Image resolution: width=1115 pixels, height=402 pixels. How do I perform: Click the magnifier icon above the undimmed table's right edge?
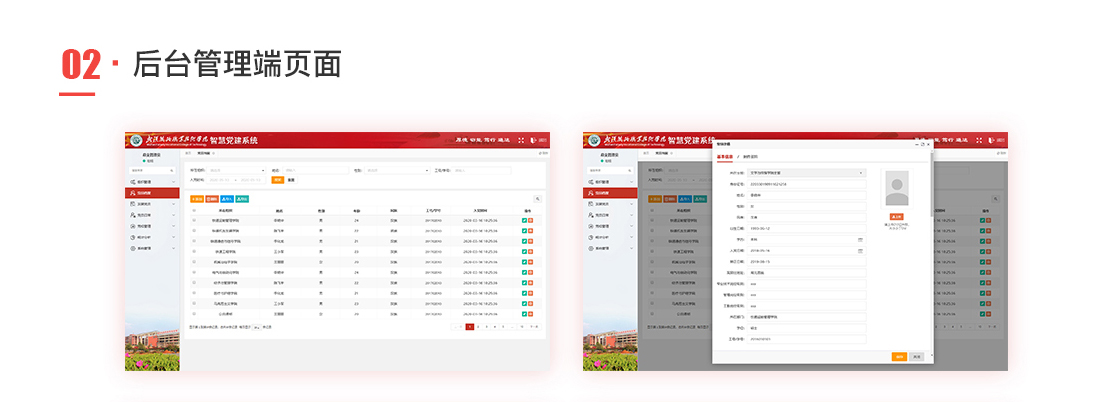coord(537,199)
